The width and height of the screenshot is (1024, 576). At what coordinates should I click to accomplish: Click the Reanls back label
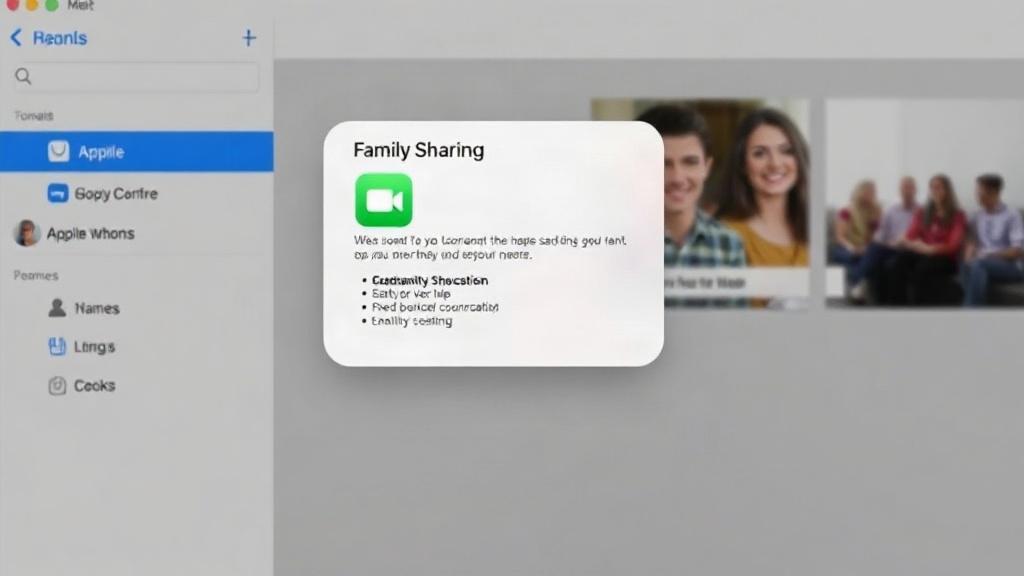pyautogui.click(x=60, y=38)
